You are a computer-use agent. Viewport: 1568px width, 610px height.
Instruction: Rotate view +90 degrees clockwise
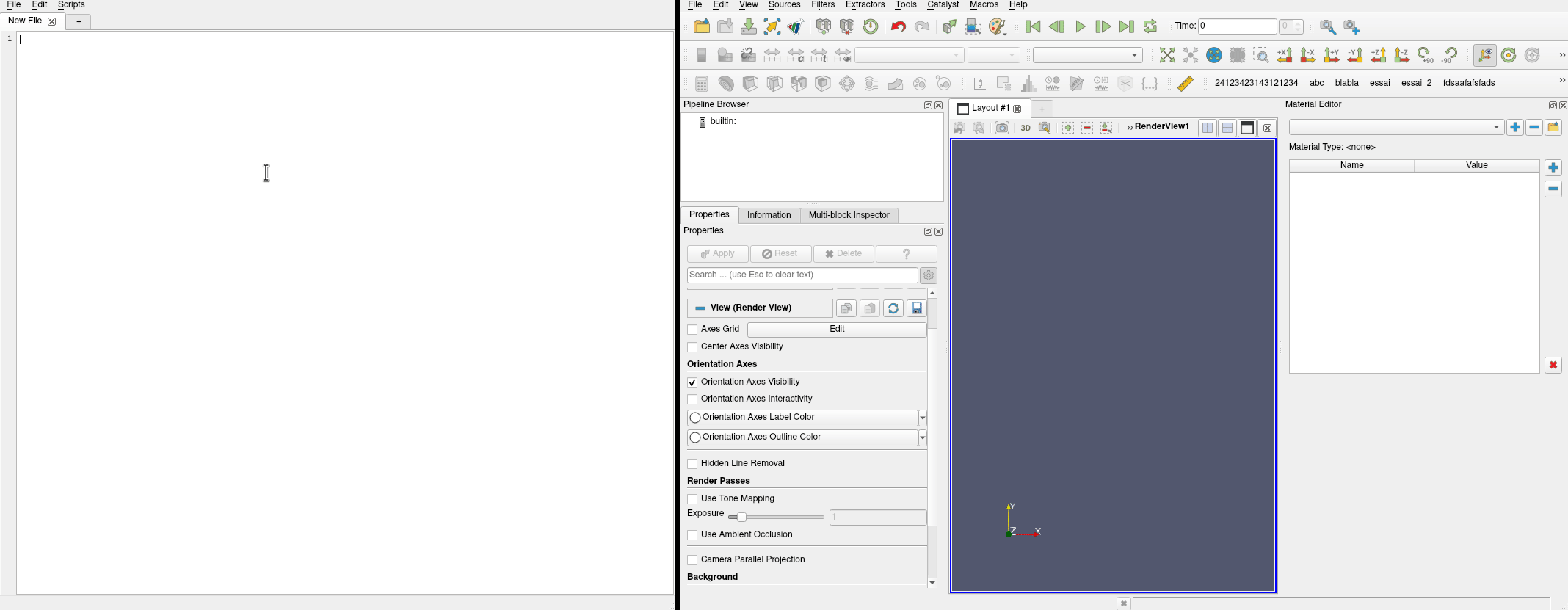1426,56
